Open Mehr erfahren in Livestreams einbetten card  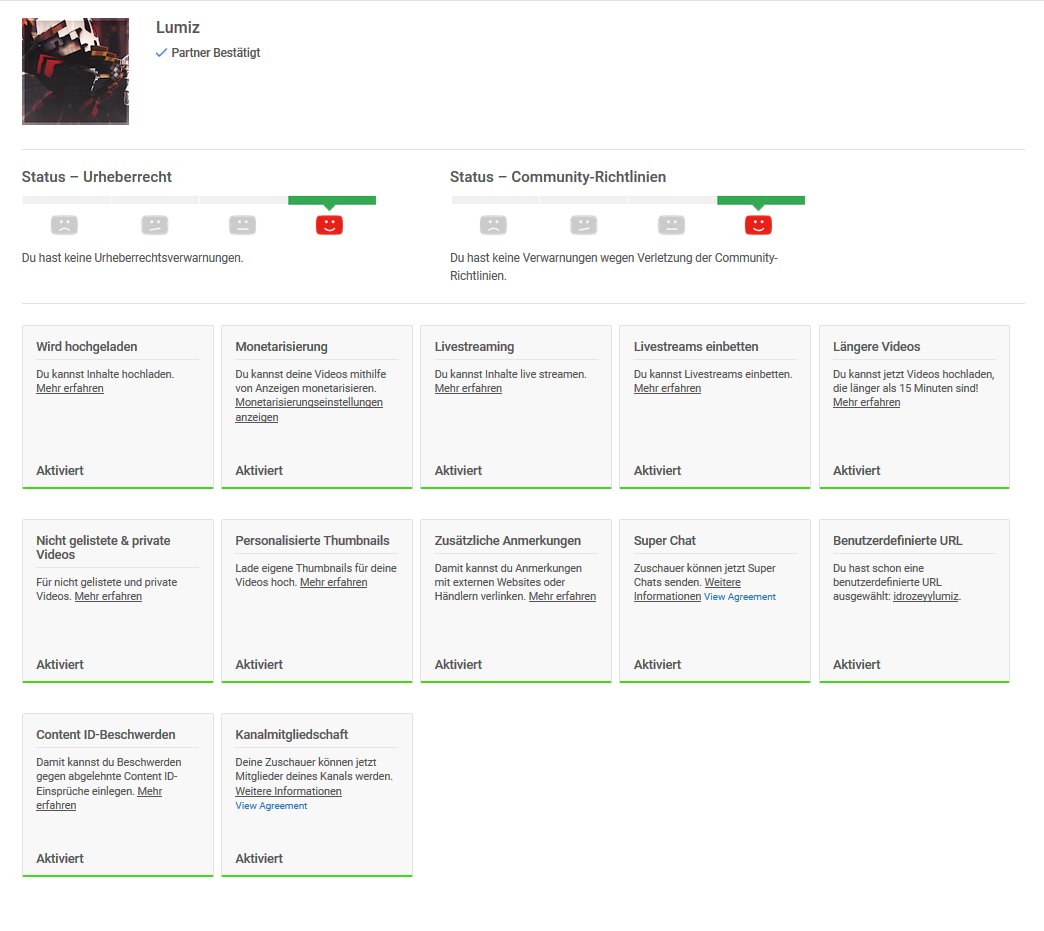pyautogui.click(x=667, y=388)
